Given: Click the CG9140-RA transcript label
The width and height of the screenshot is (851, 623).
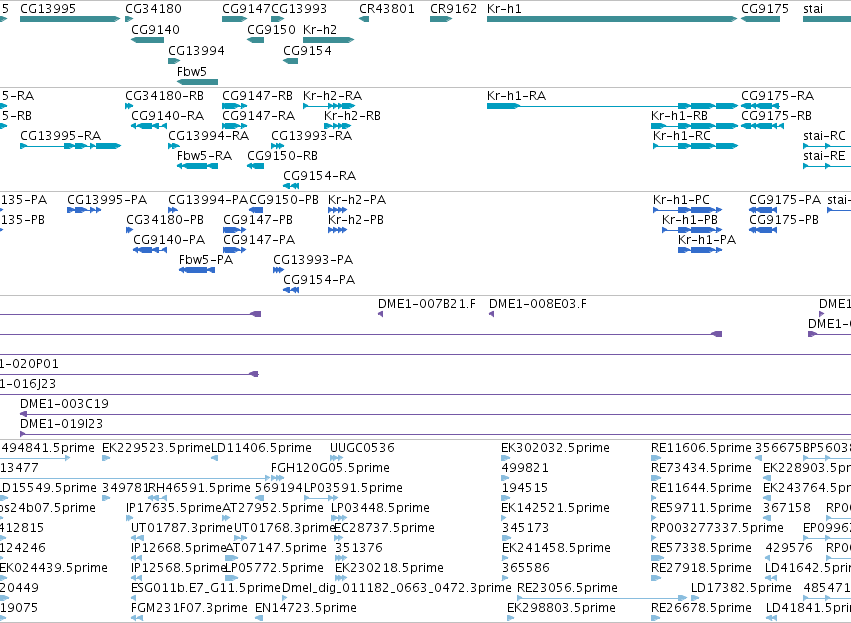Looking at the screenshot, I should click(168, 116).
